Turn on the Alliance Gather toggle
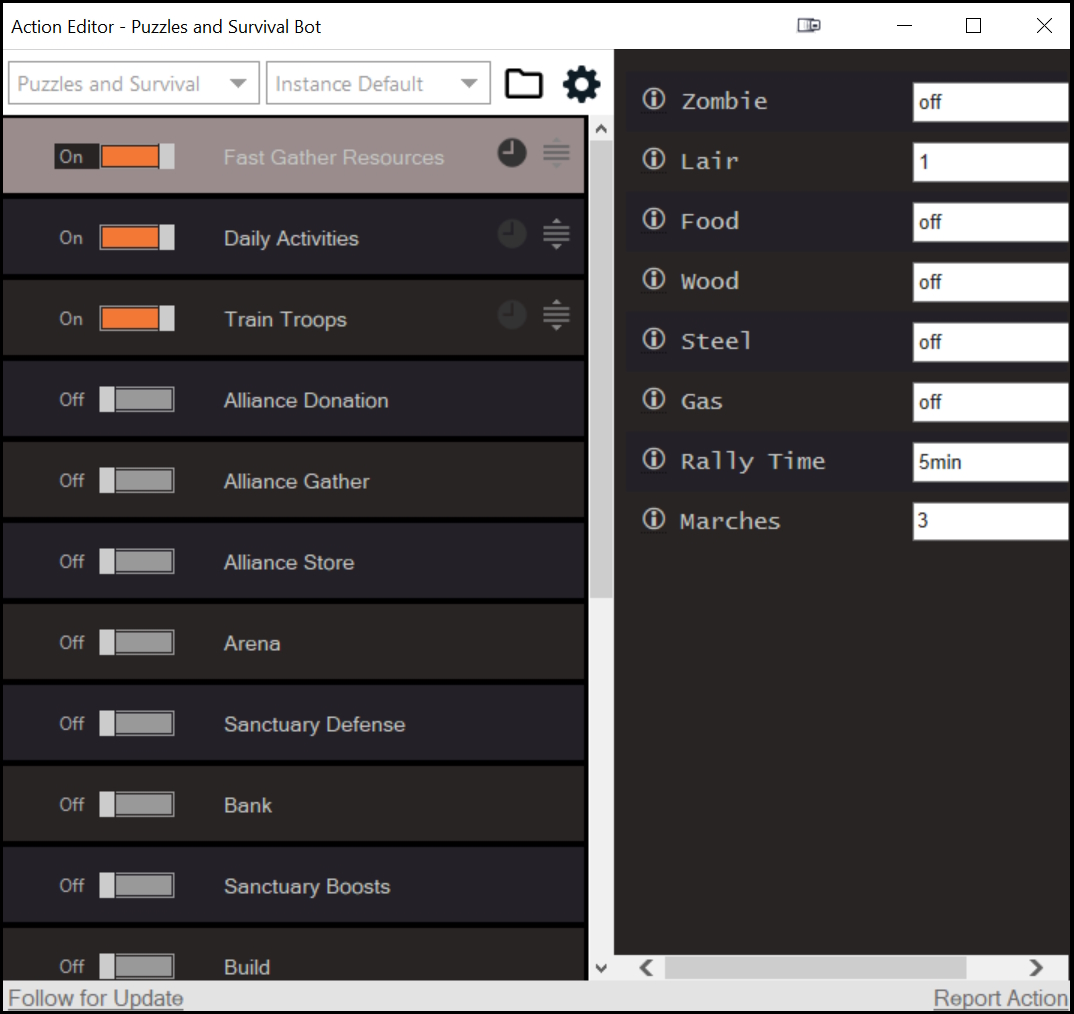This screenshot has width=1074, height=1014. [137, 480]
